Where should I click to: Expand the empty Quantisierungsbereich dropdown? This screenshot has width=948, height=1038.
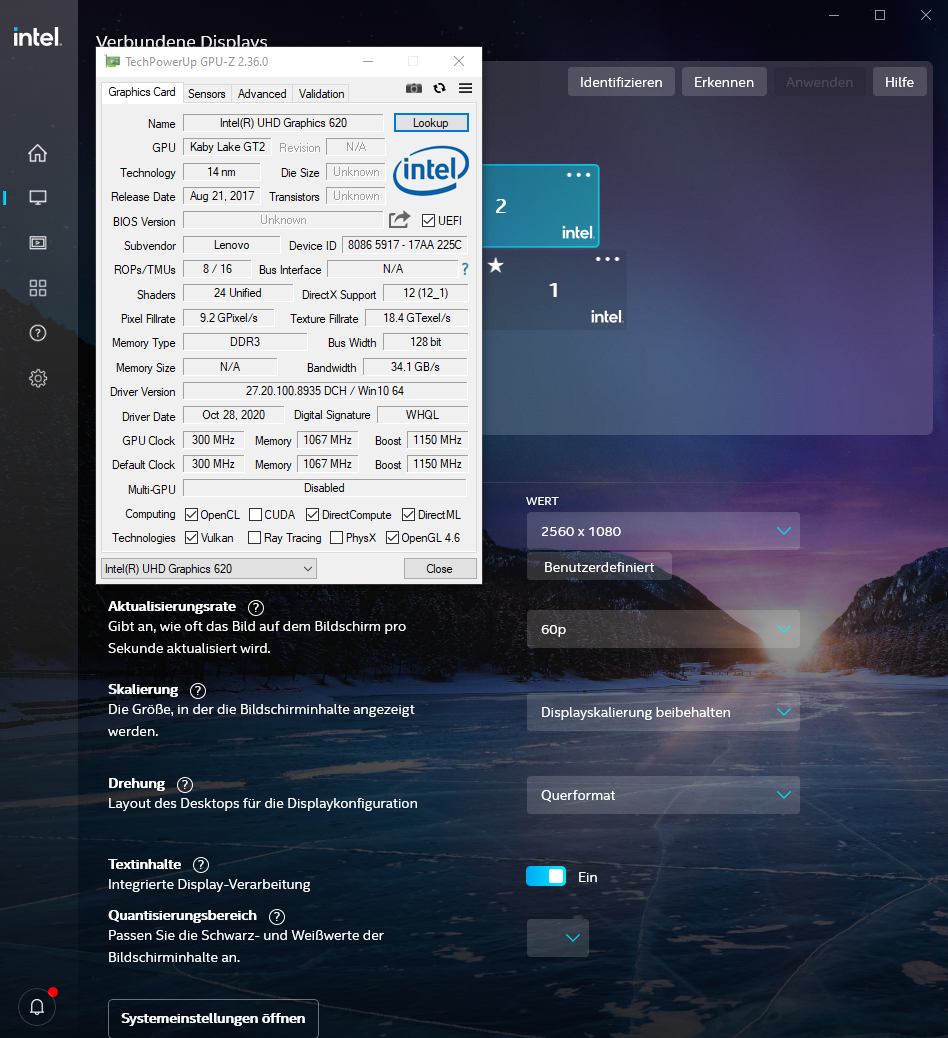(557, 937)
